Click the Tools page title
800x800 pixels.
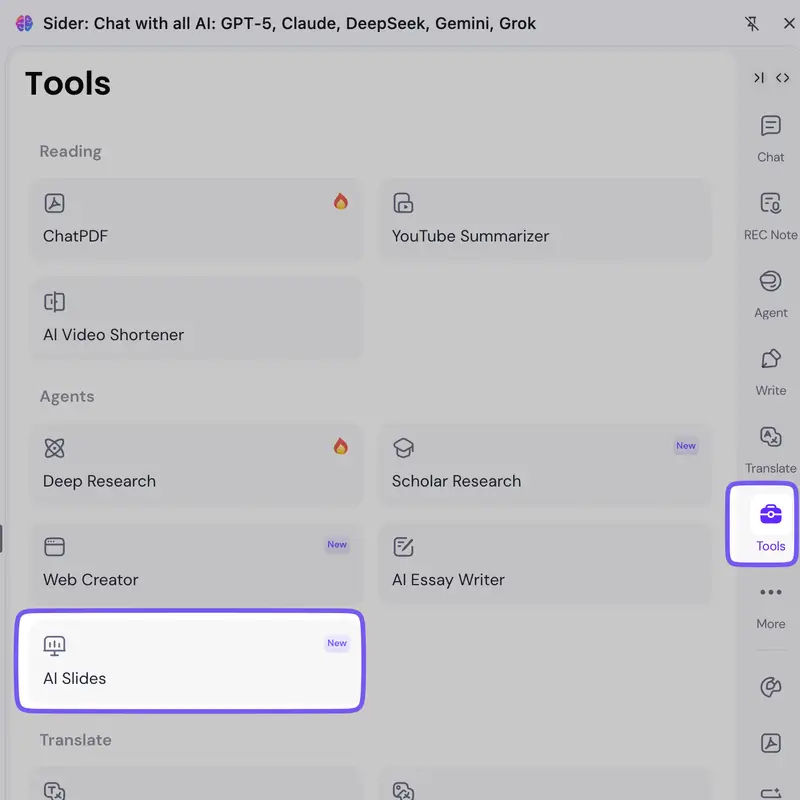pos(68,83)
